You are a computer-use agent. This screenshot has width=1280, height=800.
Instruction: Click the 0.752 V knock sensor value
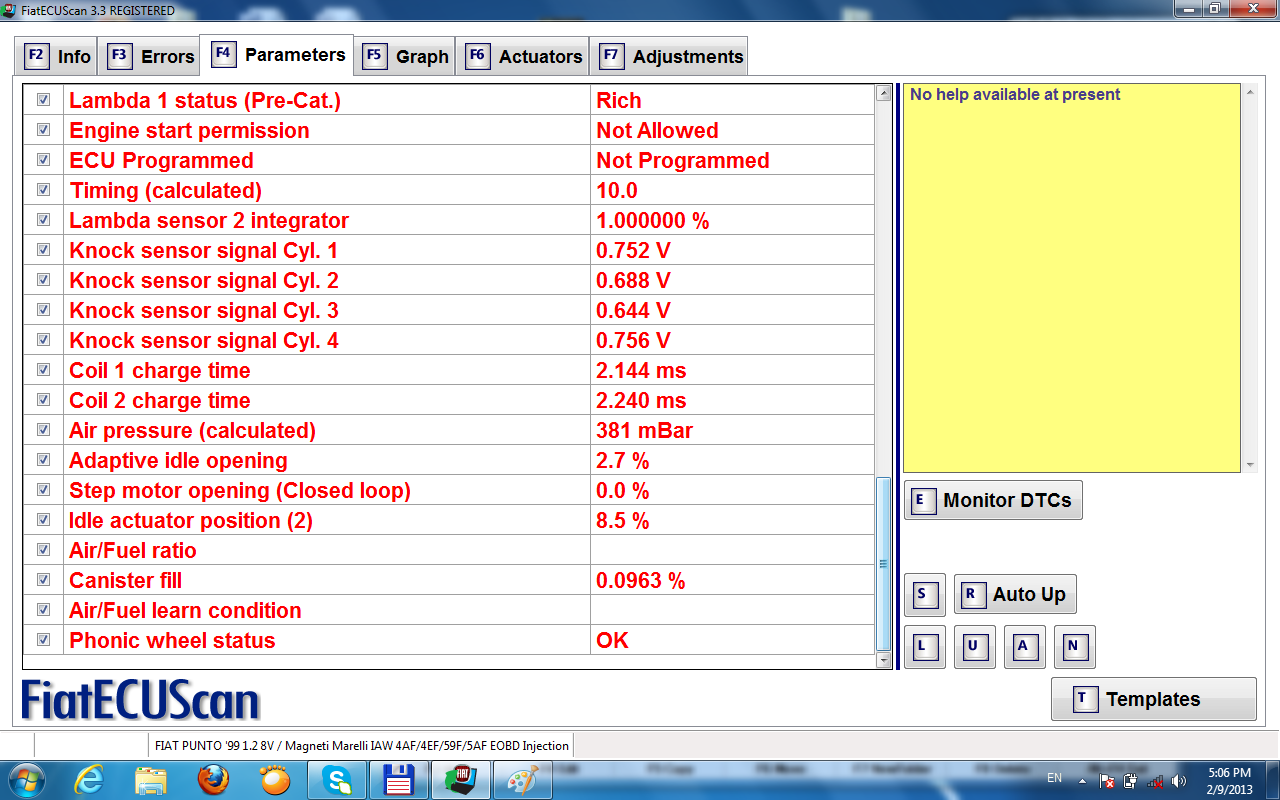pos(633,250)
